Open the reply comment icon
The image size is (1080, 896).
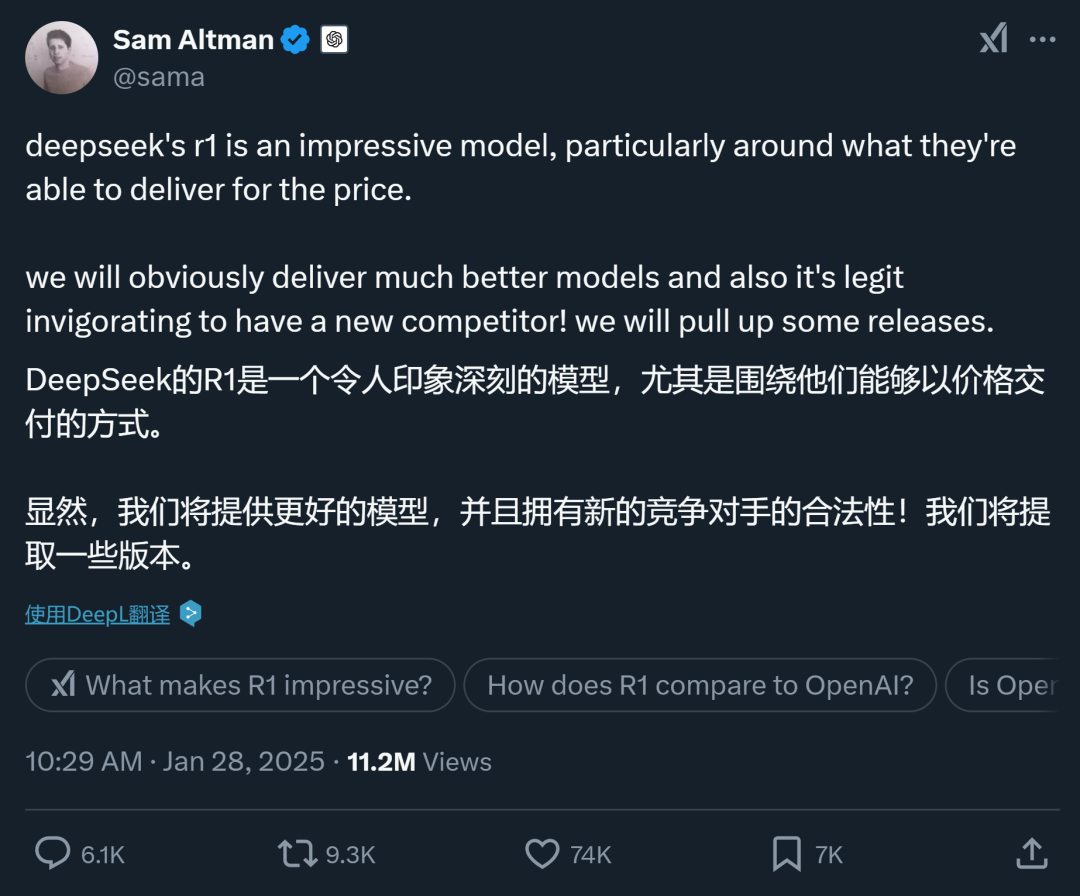click(x=52, y=854)
